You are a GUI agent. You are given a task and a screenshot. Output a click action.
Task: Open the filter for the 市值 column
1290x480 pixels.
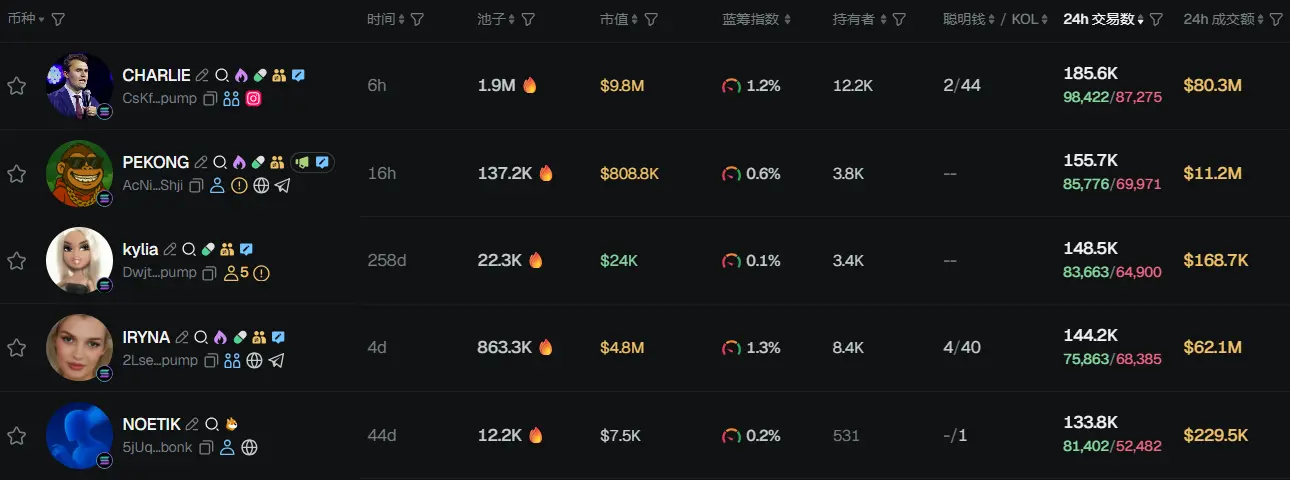[651, 19]
